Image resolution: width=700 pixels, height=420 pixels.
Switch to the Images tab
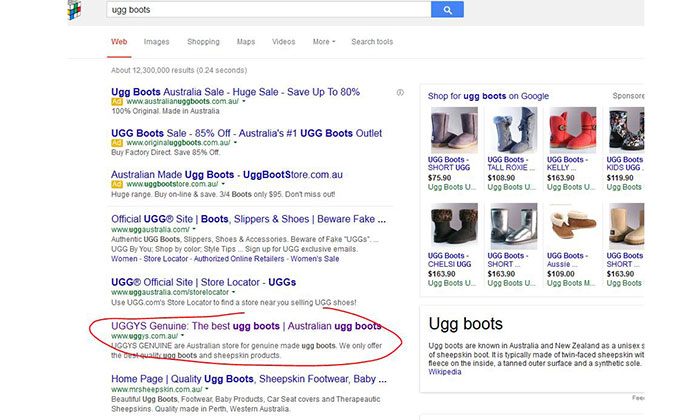[156, 42]
